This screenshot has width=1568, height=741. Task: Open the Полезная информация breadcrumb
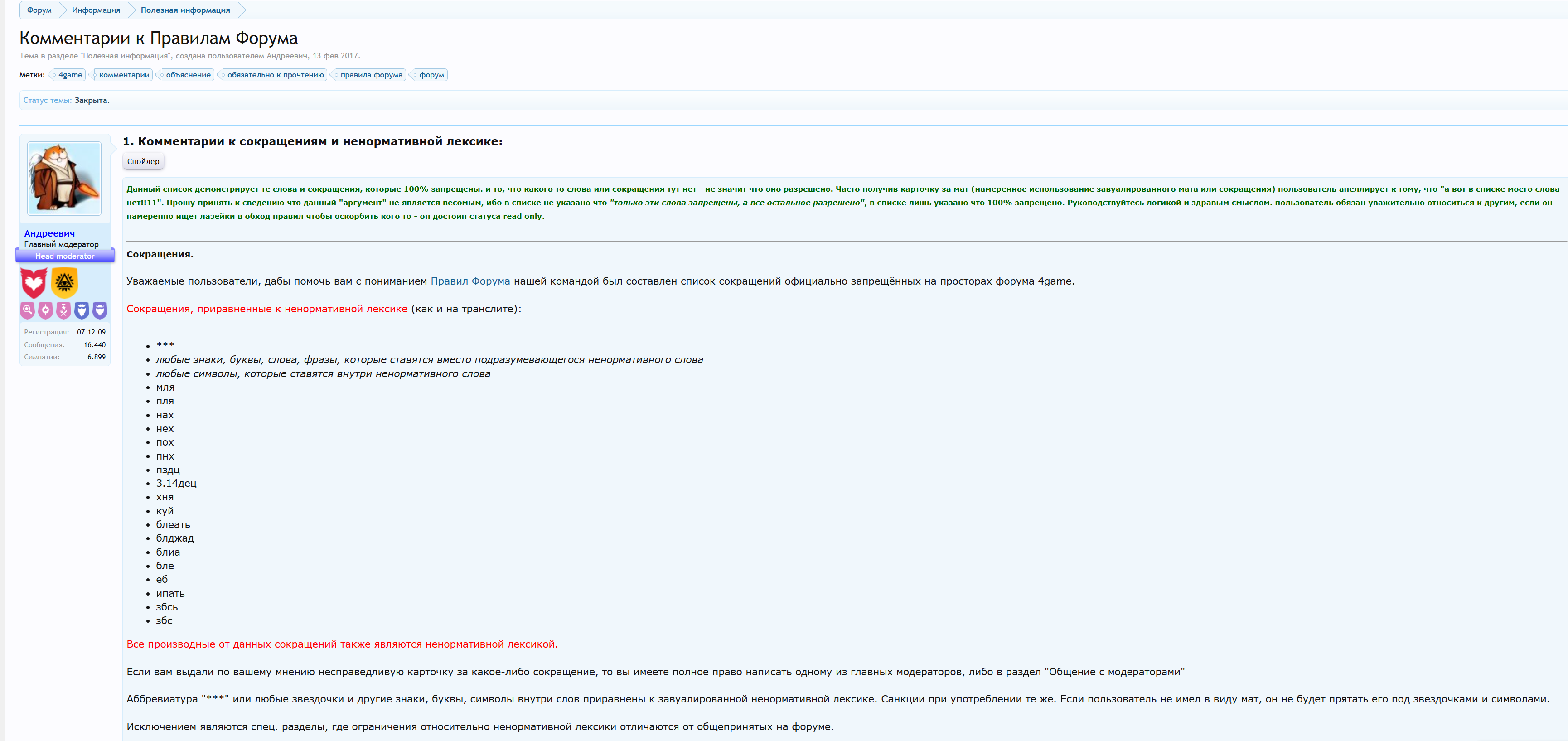pos(186,10)
